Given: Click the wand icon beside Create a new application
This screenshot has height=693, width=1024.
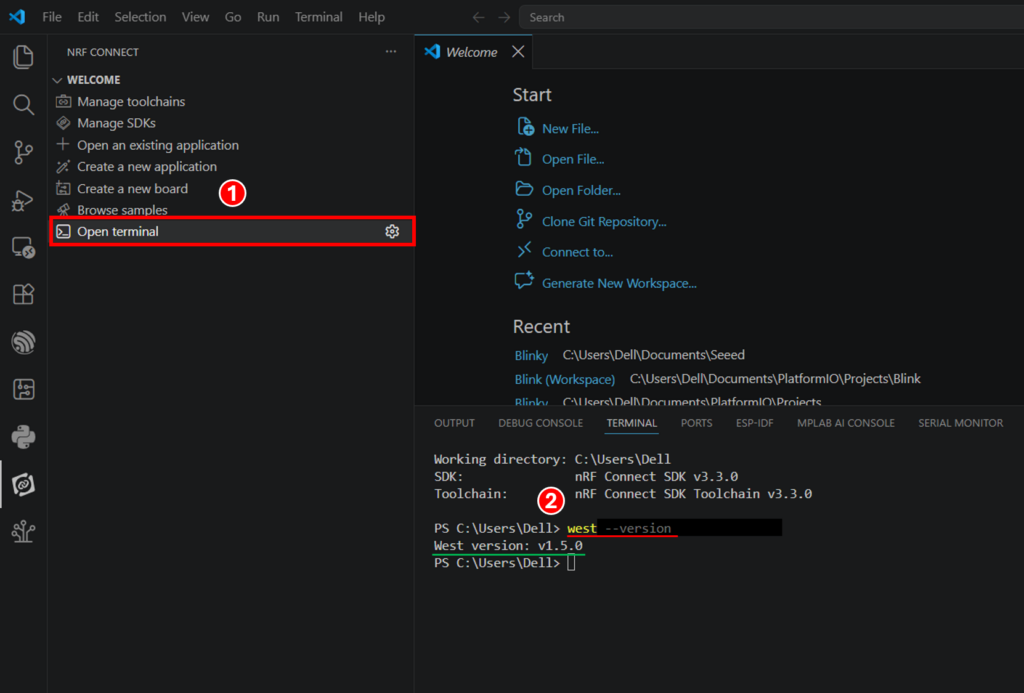Looking at the screenshot, I should (63, 167).
